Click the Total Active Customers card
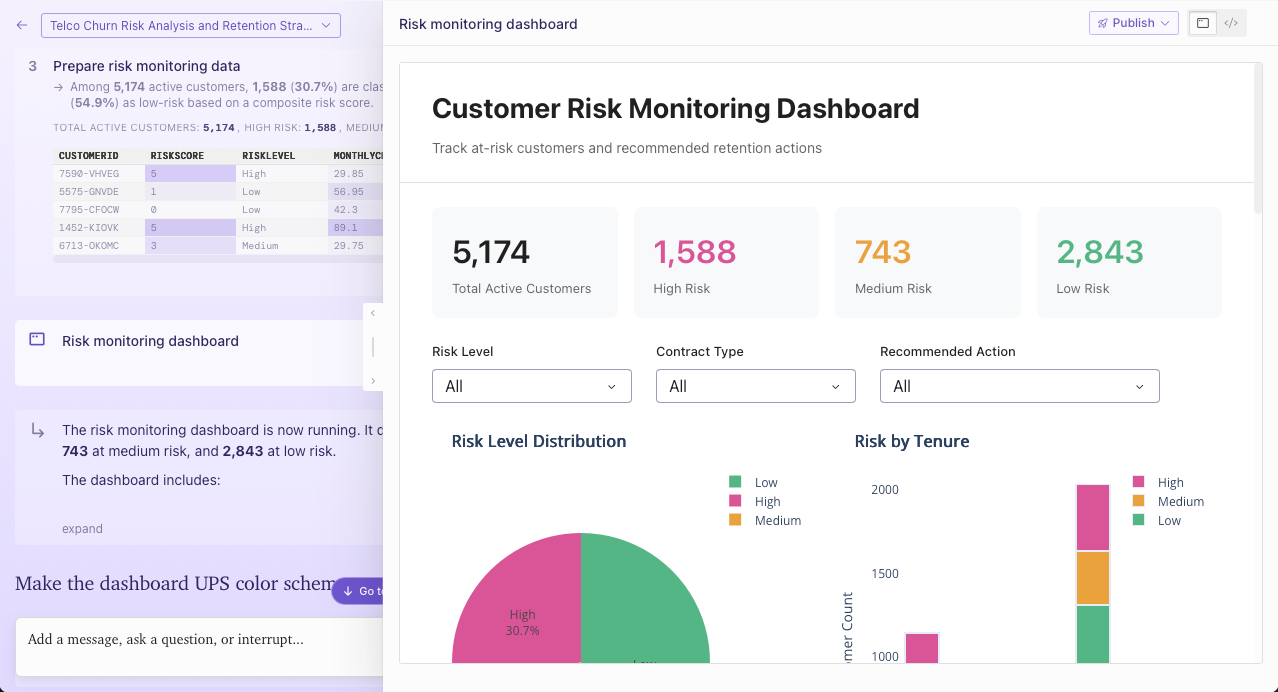1278x692 pixels. click(524, 263)
